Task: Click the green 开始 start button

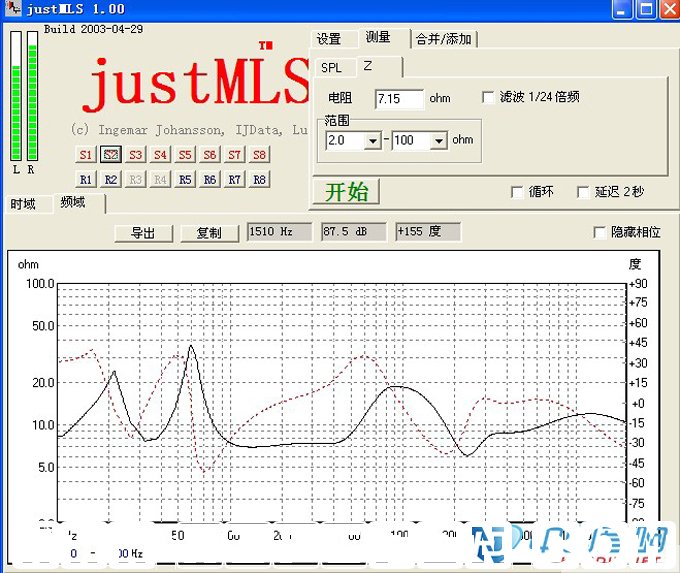Action: point(347,191)
